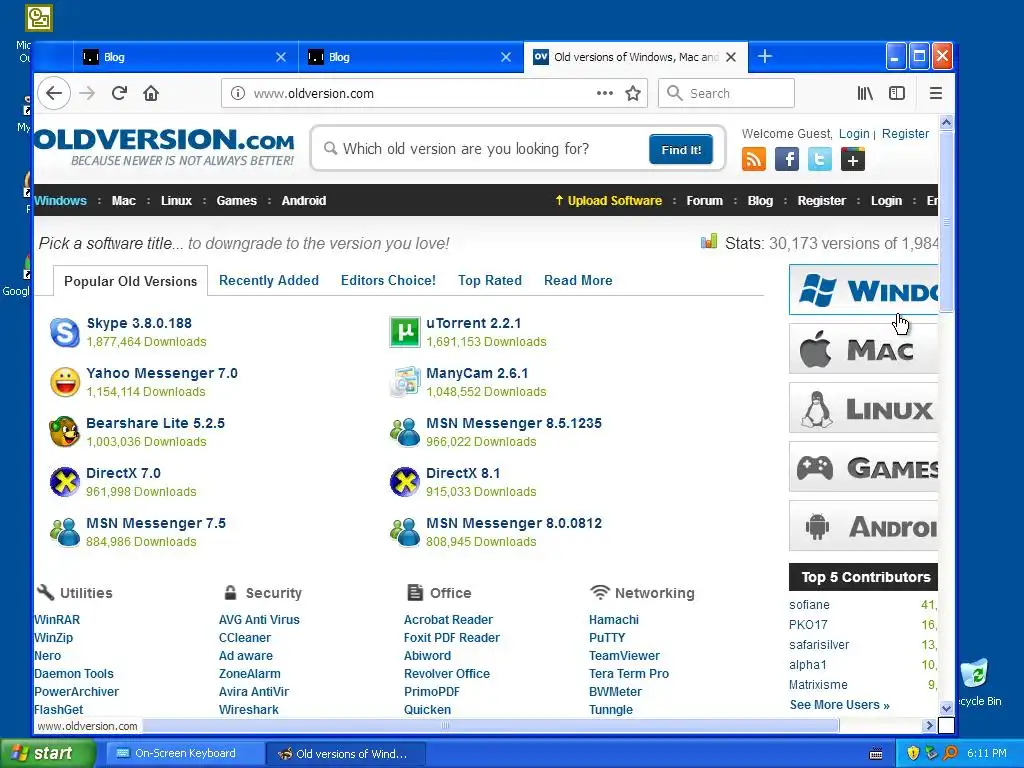This screenshot has width=1024, height=768.
Task: Go back with the browser back arrow
Action: pyautogui.click(x=54, y=93)
